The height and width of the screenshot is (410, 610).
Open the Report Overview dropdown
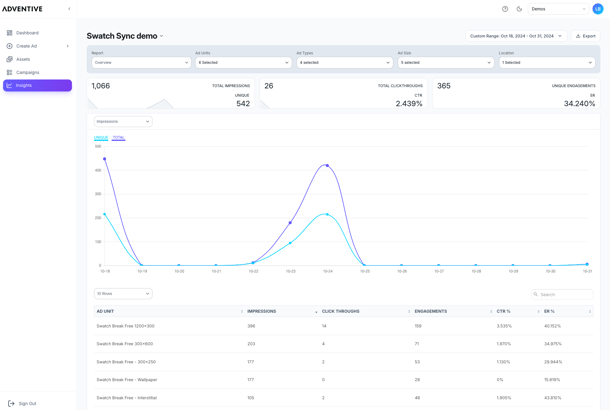coord(141,62)
